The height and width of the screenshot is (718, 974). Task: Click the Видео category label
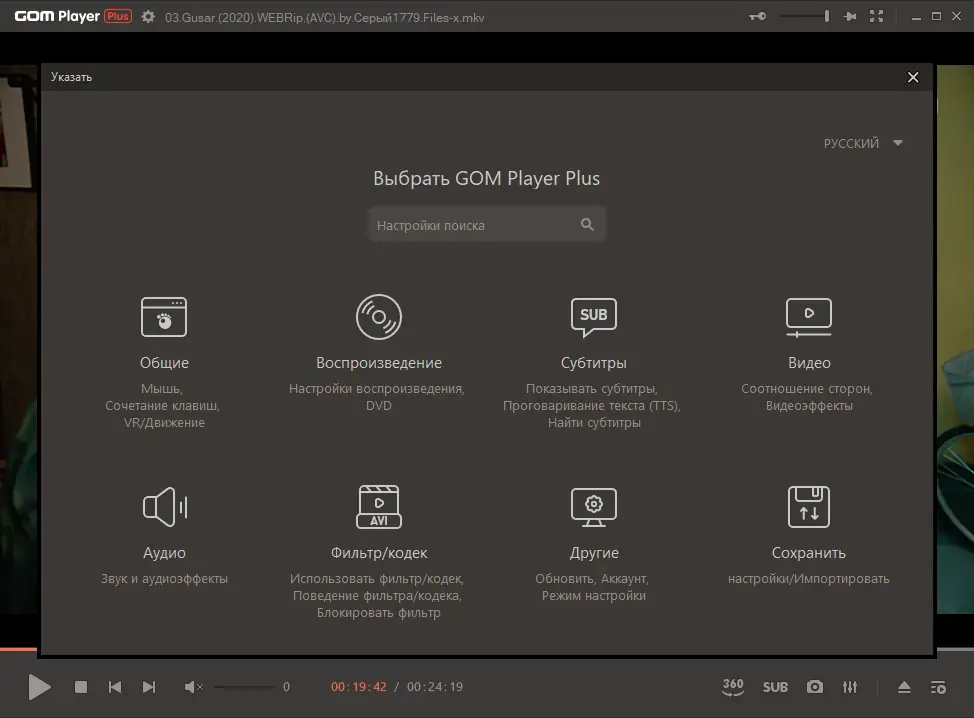(x=809, y=363)
